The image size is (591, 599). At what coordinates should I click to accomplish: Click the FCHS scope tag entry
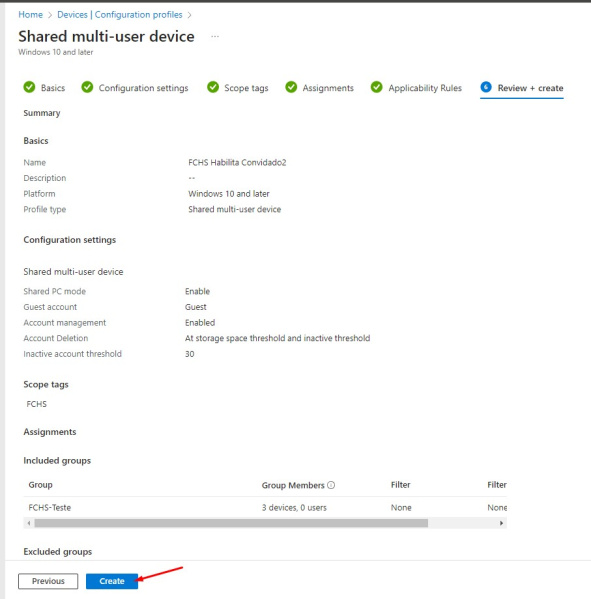point(37,404)
